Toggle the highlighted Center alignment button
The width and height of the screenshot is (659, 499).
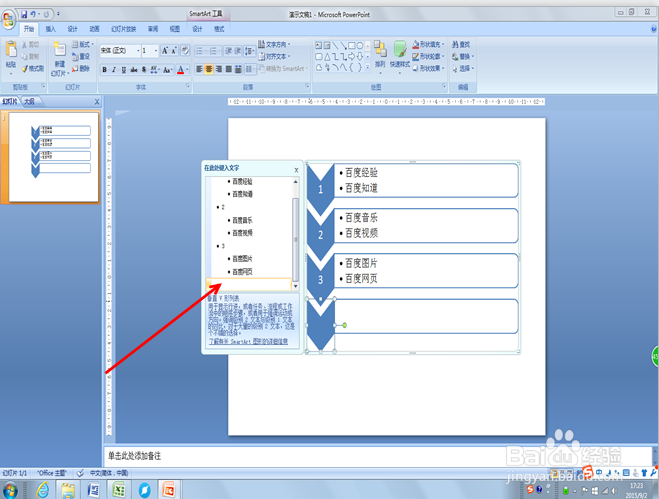click(x=209, y=69)
